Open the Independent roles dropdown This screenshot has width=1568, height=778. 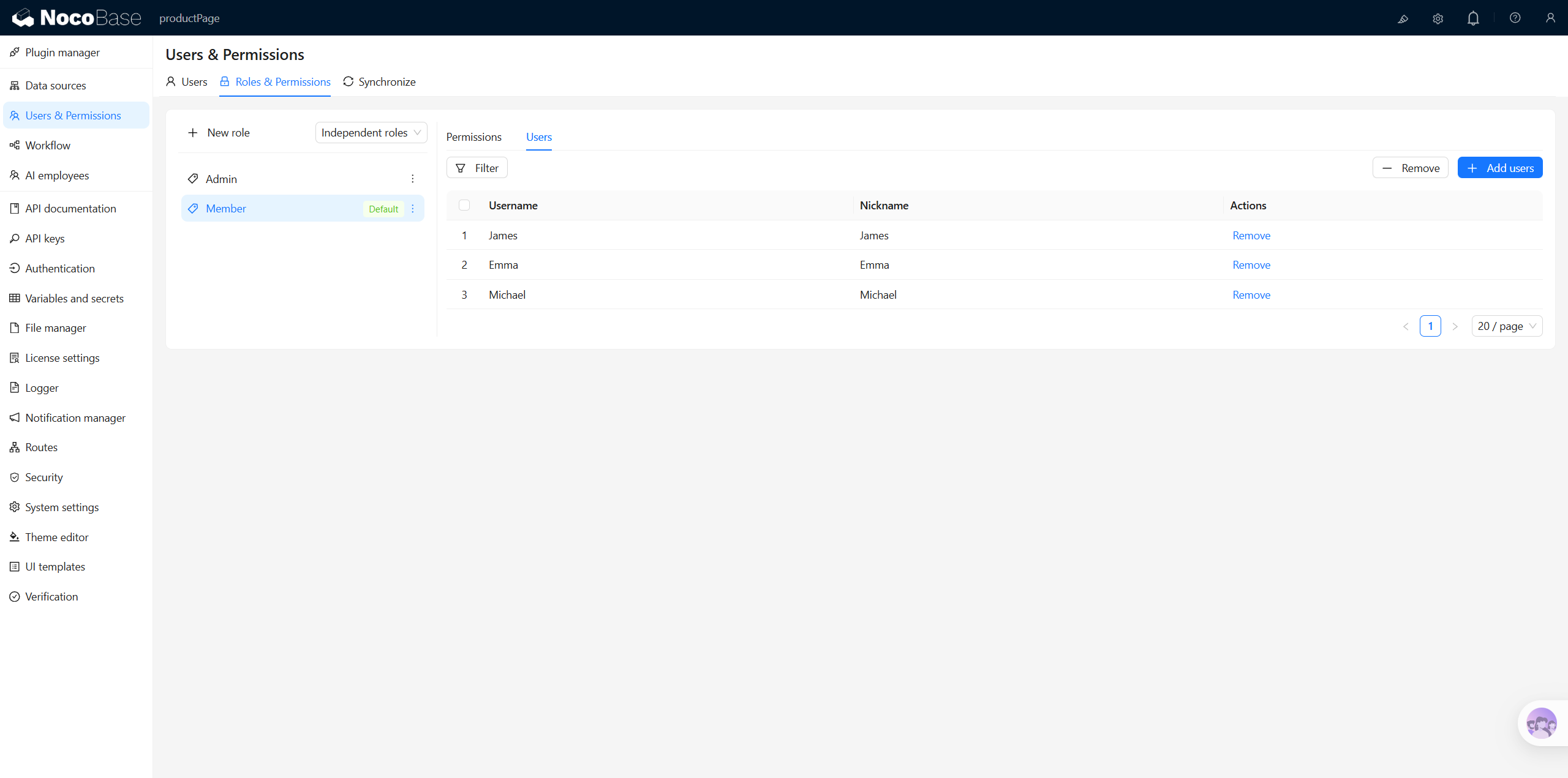(x=371, y=132)
